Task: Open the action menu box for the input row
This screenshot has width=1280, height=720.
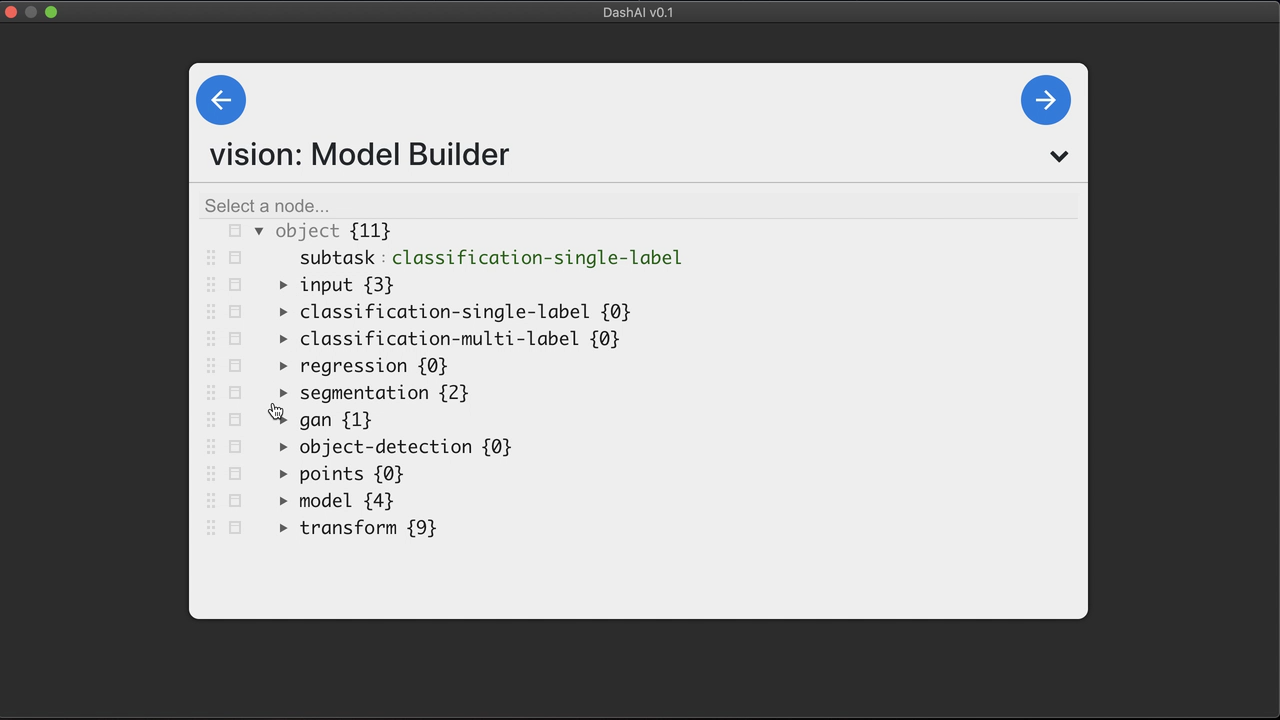Action: click(235, 285)
